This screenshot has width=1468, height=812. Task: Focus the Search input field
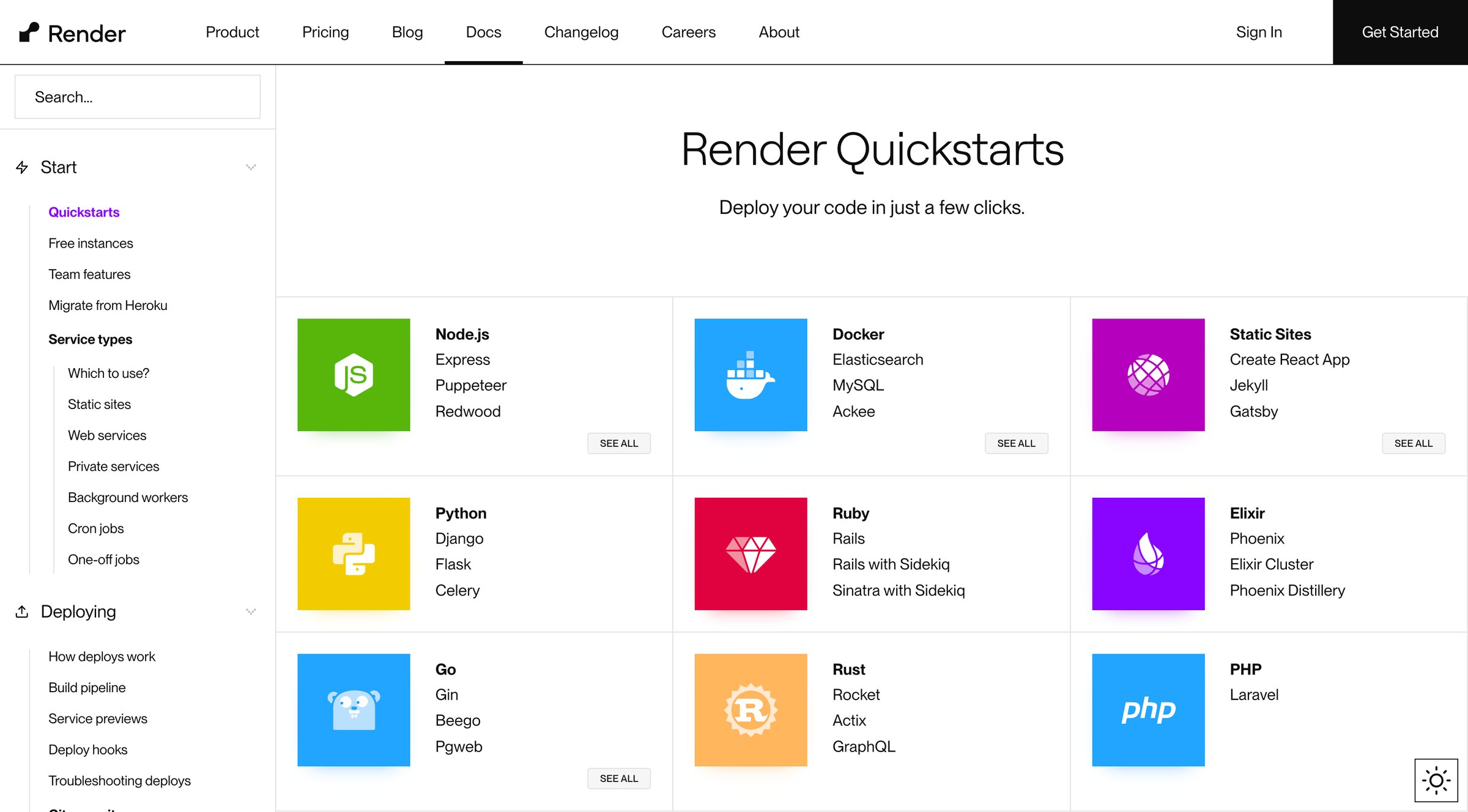pos(138,97)
